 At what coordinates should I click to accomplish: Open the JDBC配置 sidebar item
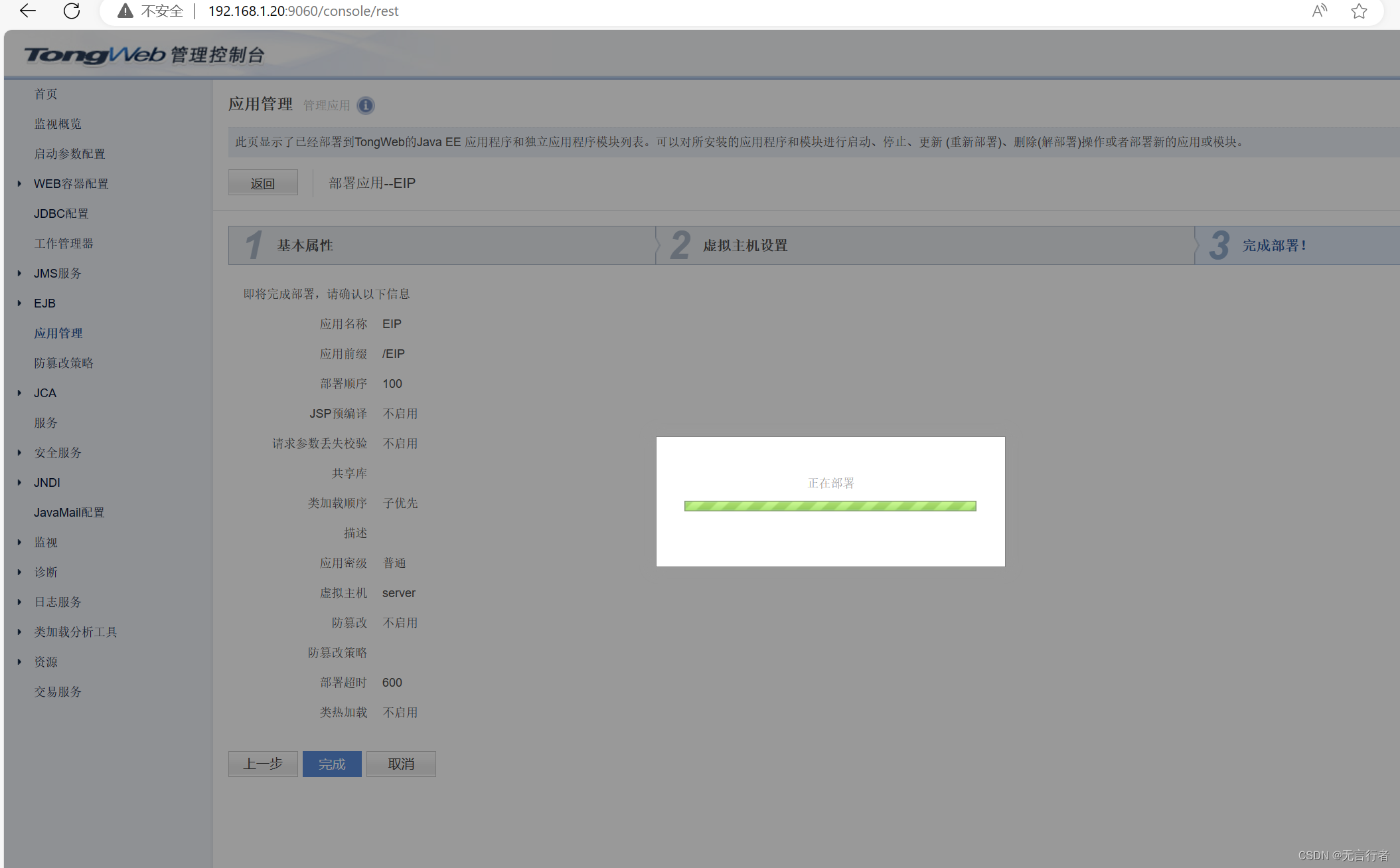[x=61, y=213]
